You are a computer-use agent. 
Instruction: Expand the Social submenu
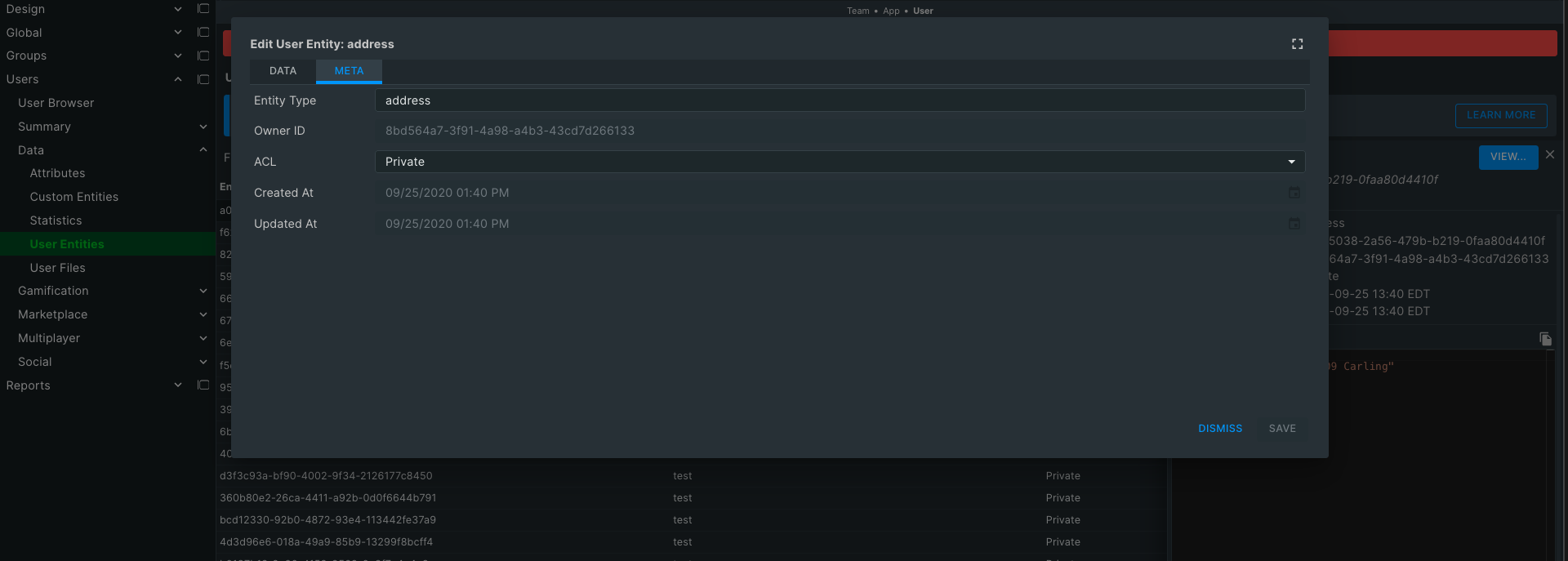(x=203, y=362)
